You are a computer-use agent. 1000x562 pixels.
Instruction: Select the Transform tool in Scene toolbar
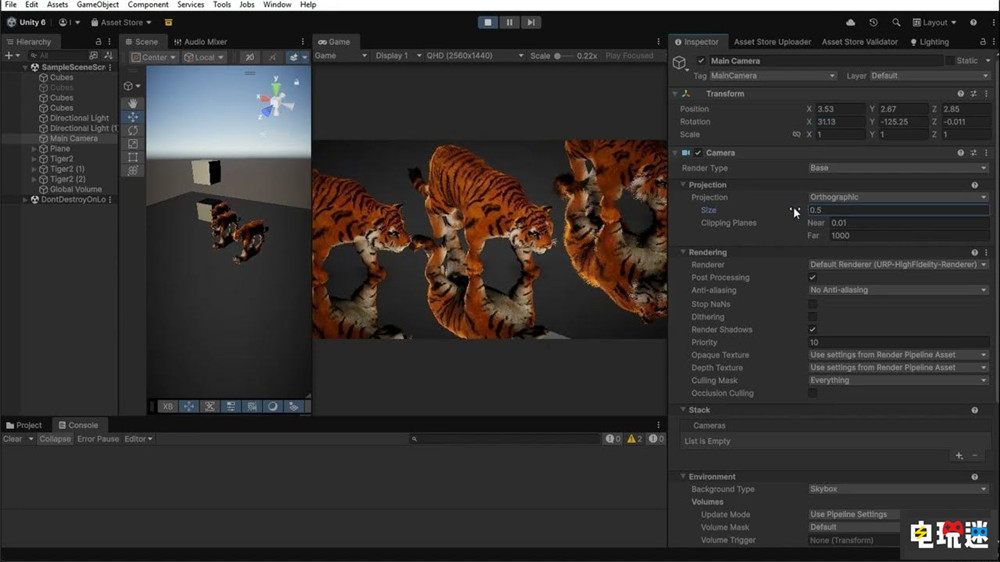(133, 170)
